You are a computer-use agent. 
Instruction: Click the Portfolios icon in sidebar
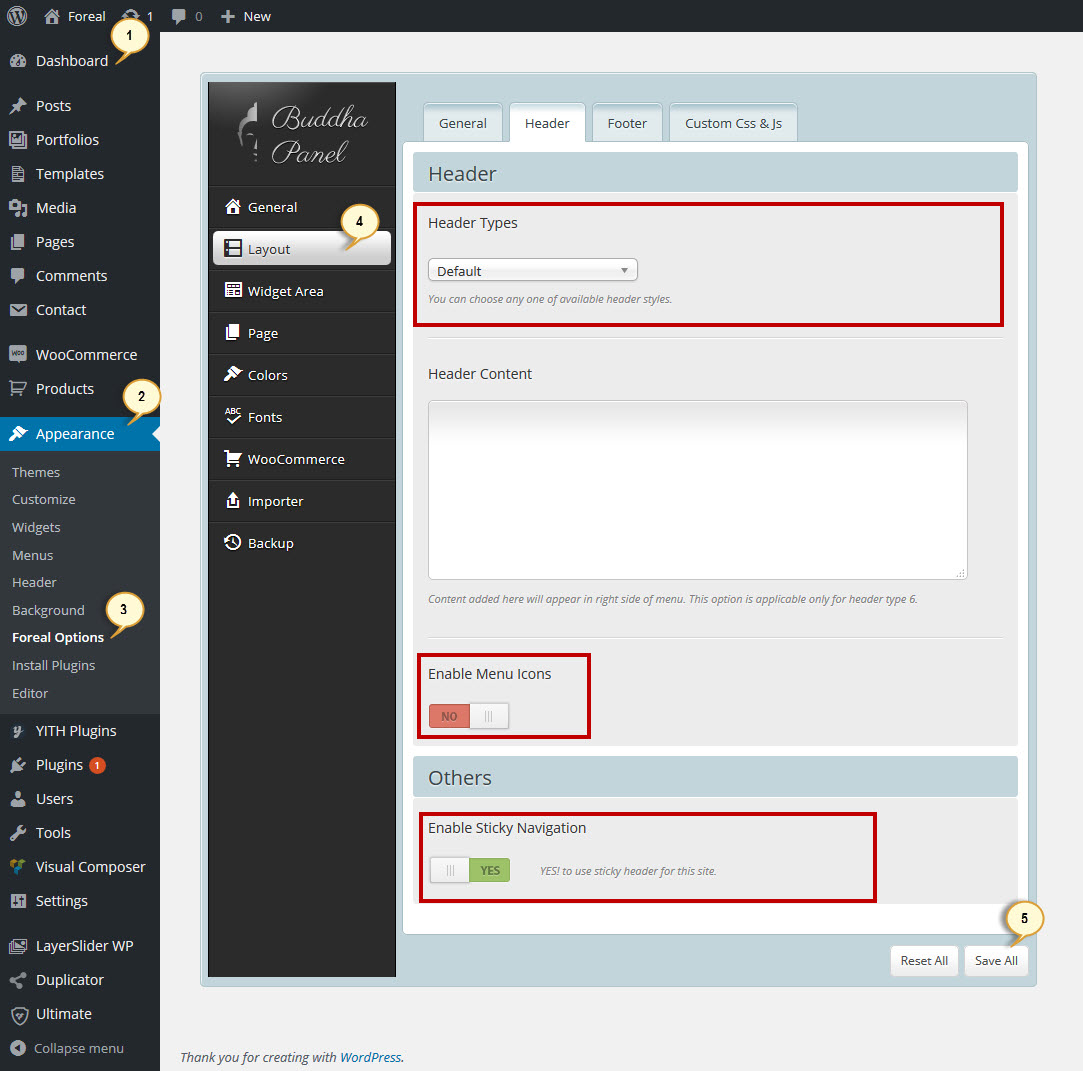pos(19,139)
